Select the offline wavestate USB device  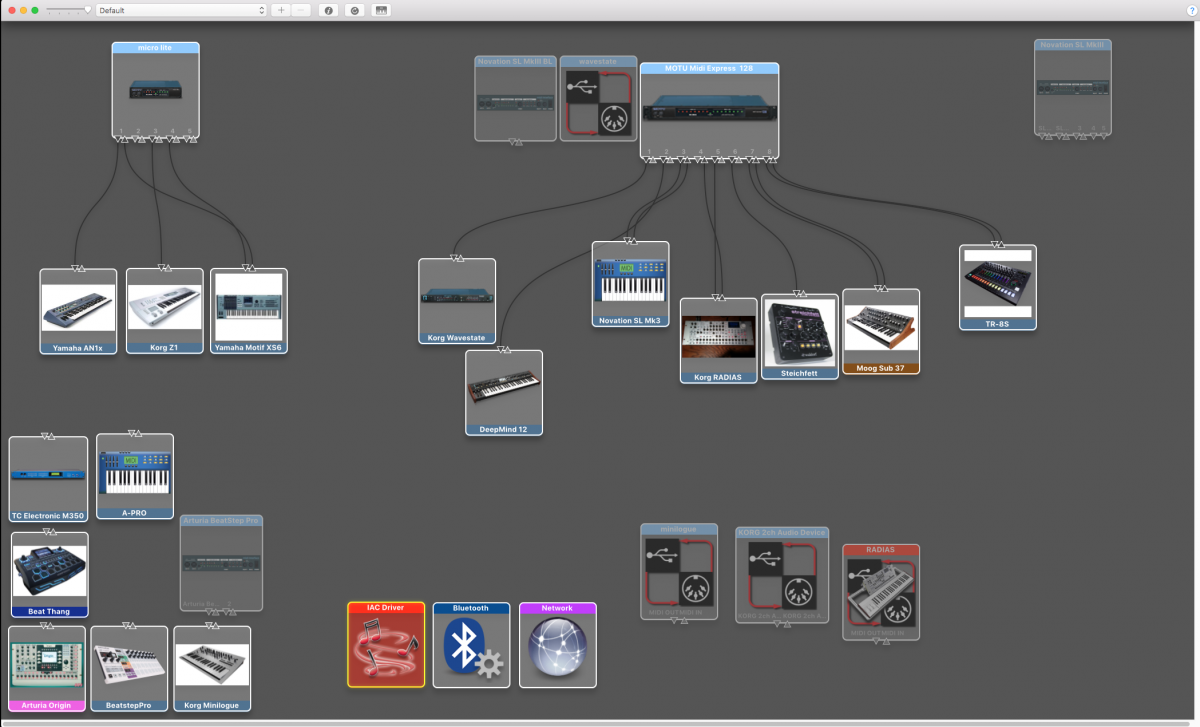pyautogui.click(x=598, y=98)
